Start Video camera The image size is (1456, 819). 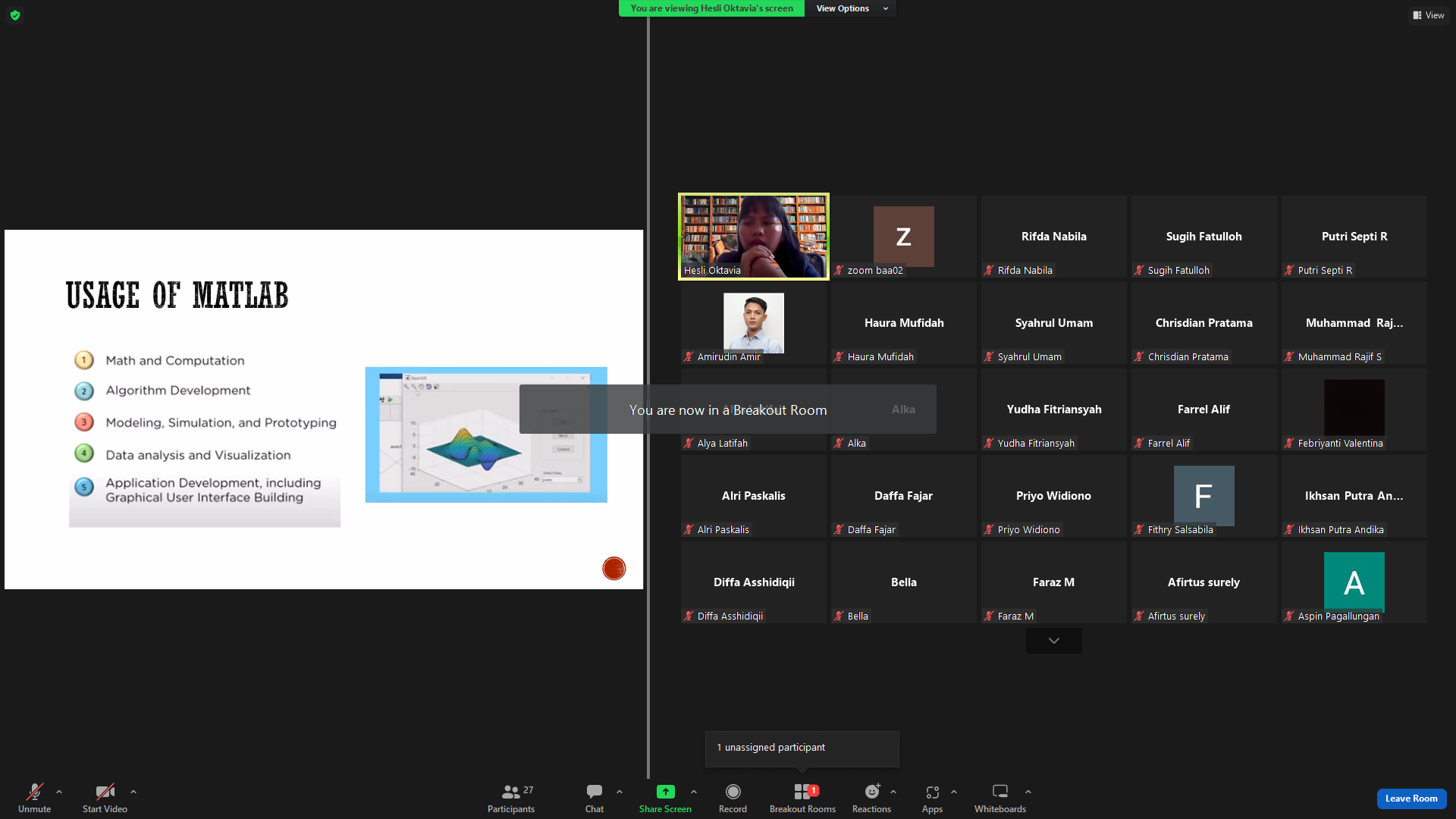[105, 798]
